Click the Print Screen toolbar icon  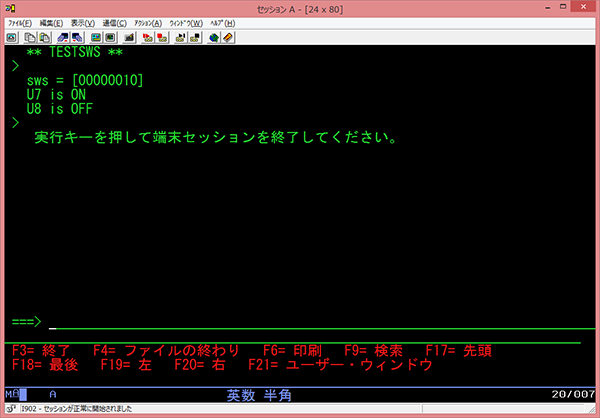12,38
